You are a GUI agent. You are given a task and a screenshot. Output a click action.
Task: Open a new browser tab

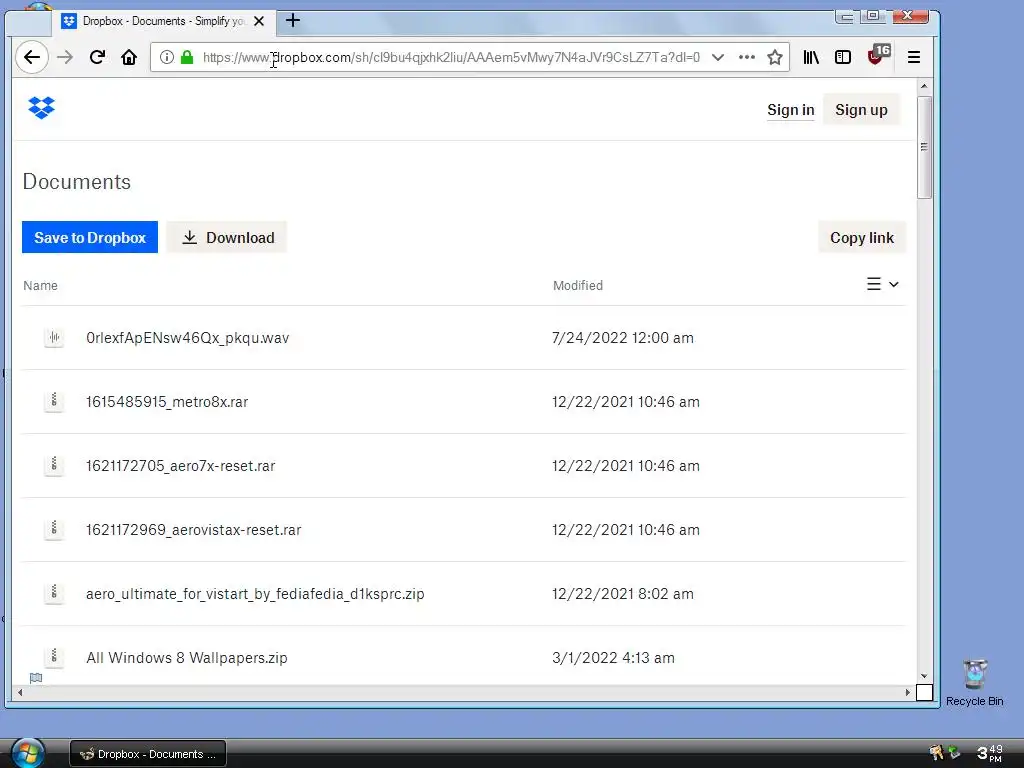coord(293,21)
